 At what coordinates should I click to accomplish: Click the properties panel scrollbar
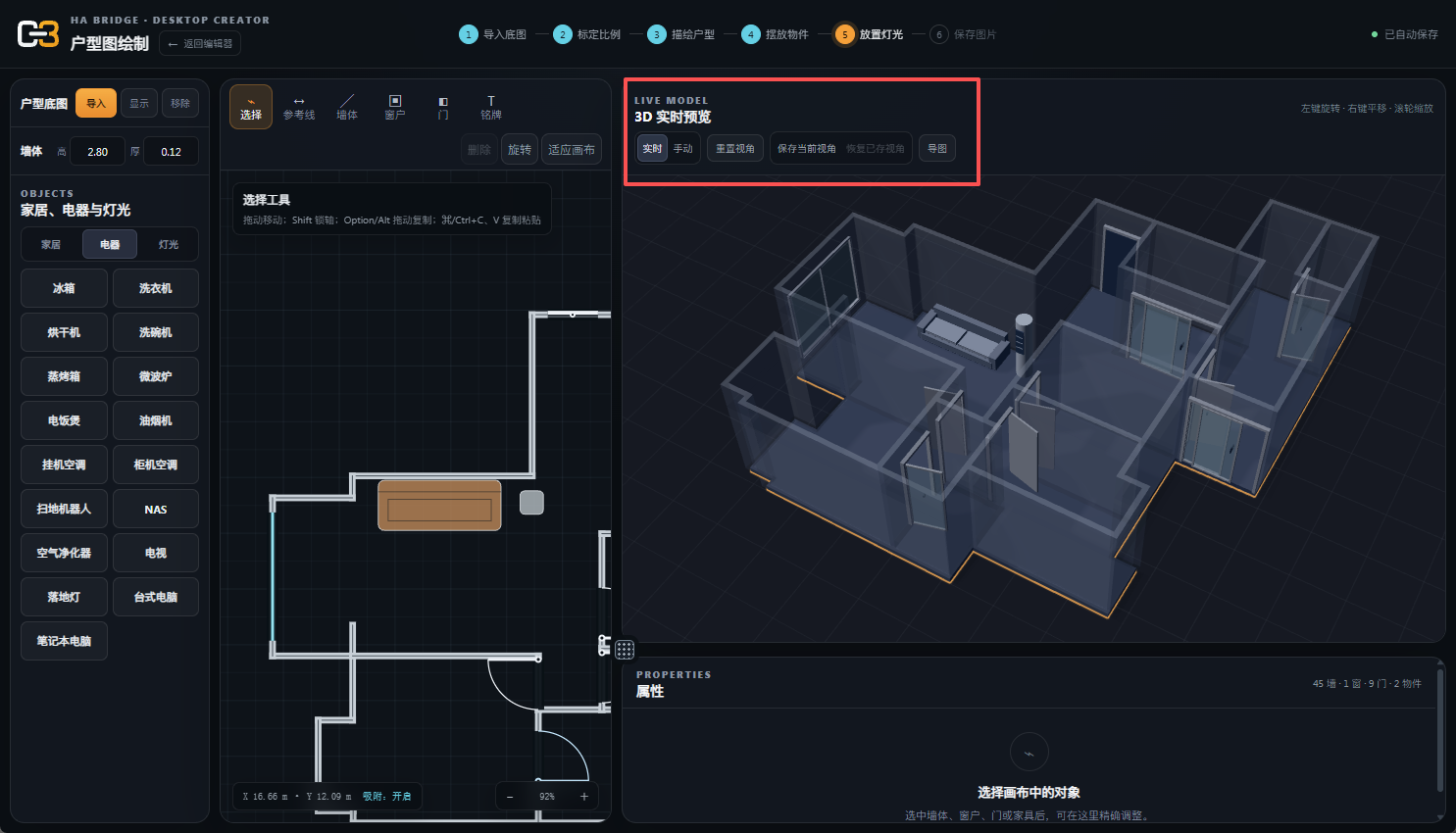click(x=1439, y=730)
